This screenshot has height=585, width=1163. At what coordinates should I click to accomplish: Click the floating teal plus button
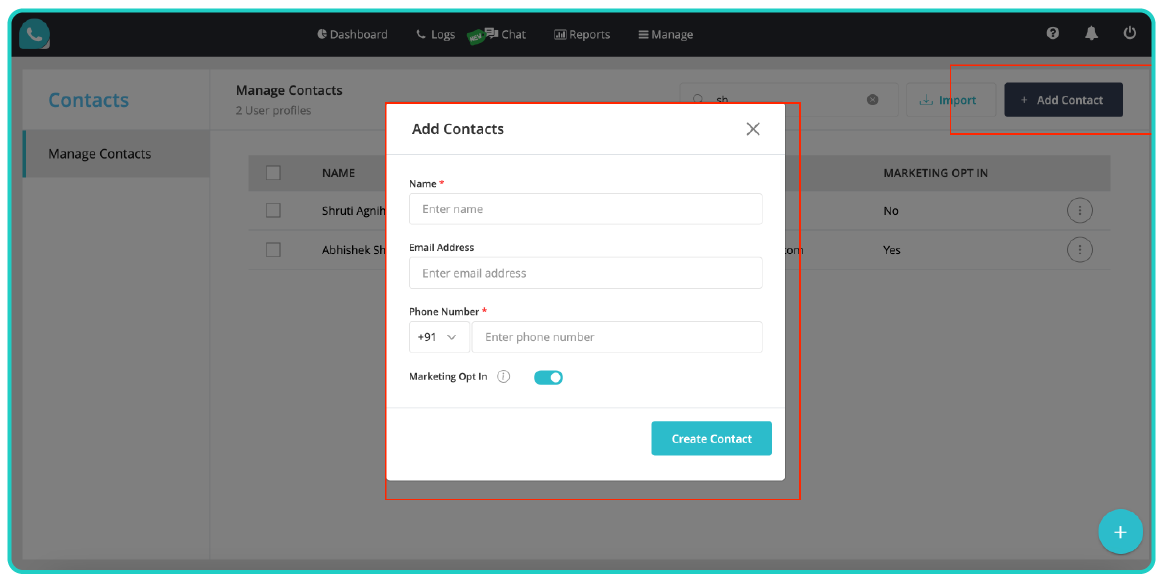pos(1120,531)
